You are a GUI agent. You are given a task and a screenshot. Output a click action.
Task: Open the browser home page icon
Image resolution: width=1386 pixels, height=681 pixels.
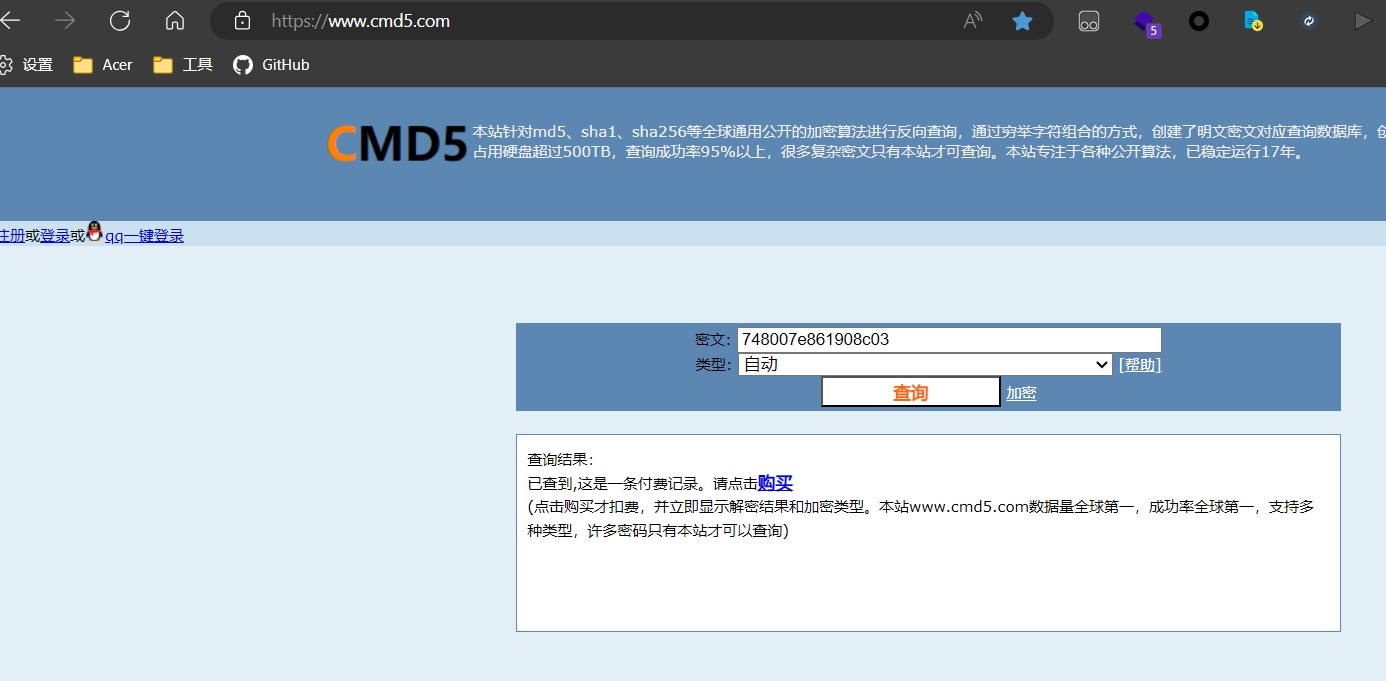[175, 21]
